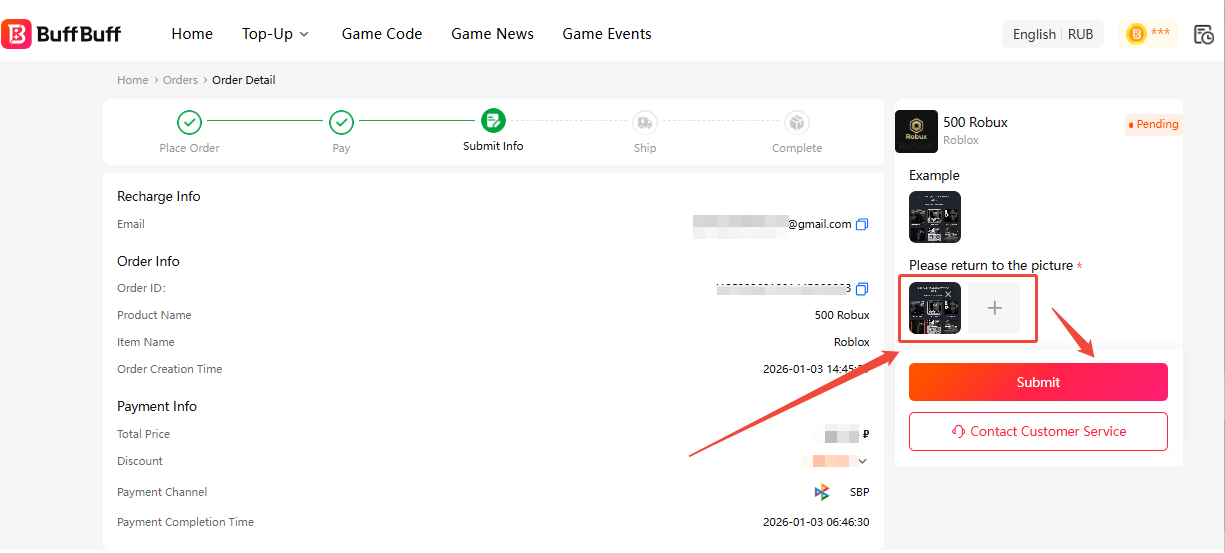Click the Ship truck step icon
This screenshot has width=1225, height=553.
645,122
